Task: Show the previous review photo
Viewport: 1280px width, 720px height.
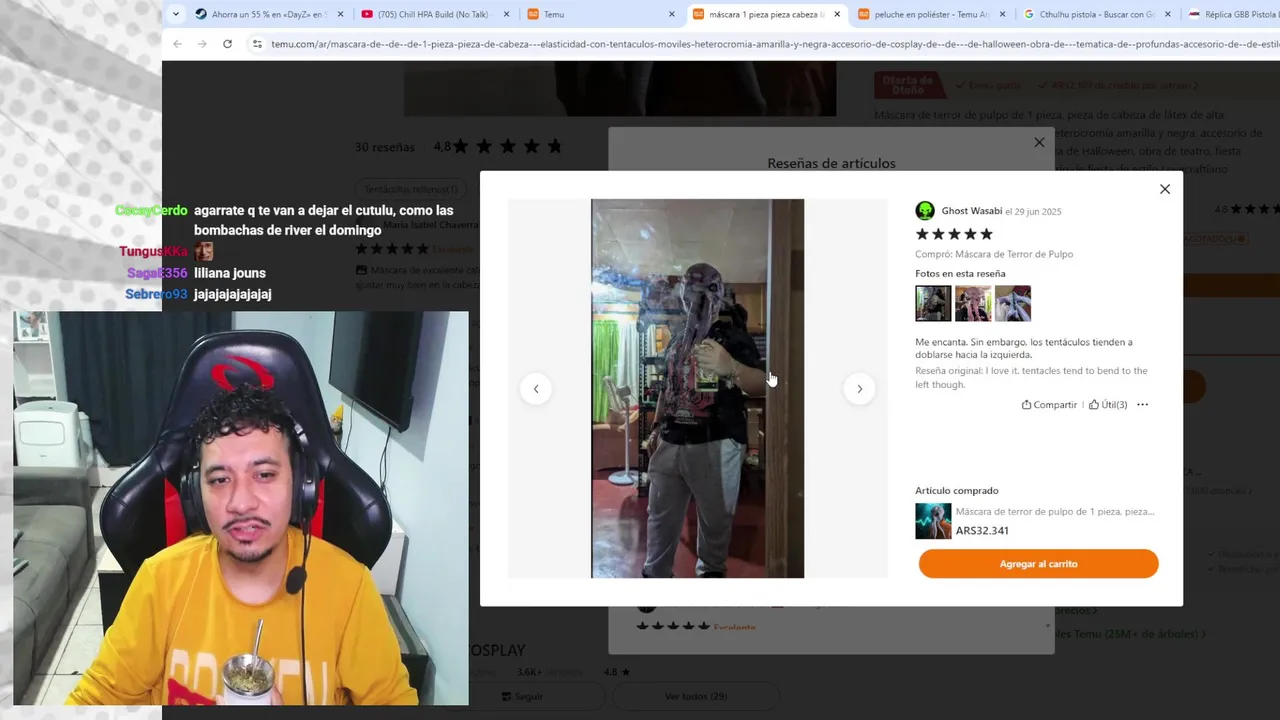Action: 536,389
